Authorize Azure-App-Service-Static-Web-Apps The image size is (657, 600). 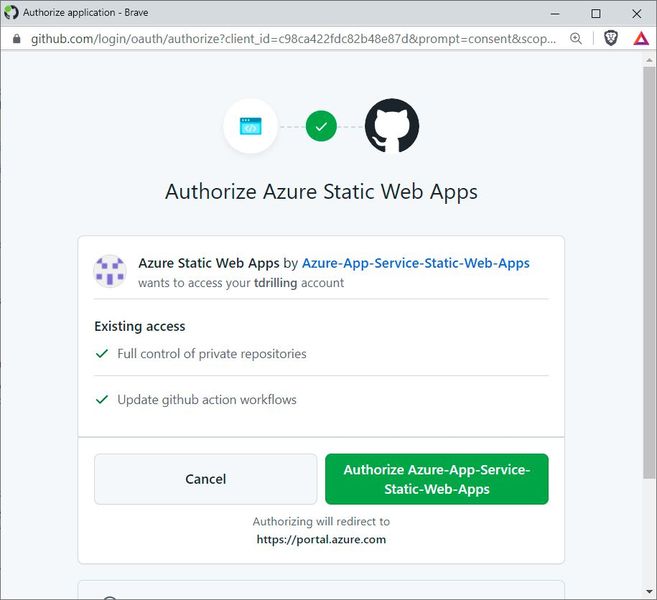[x=437, y=479]
